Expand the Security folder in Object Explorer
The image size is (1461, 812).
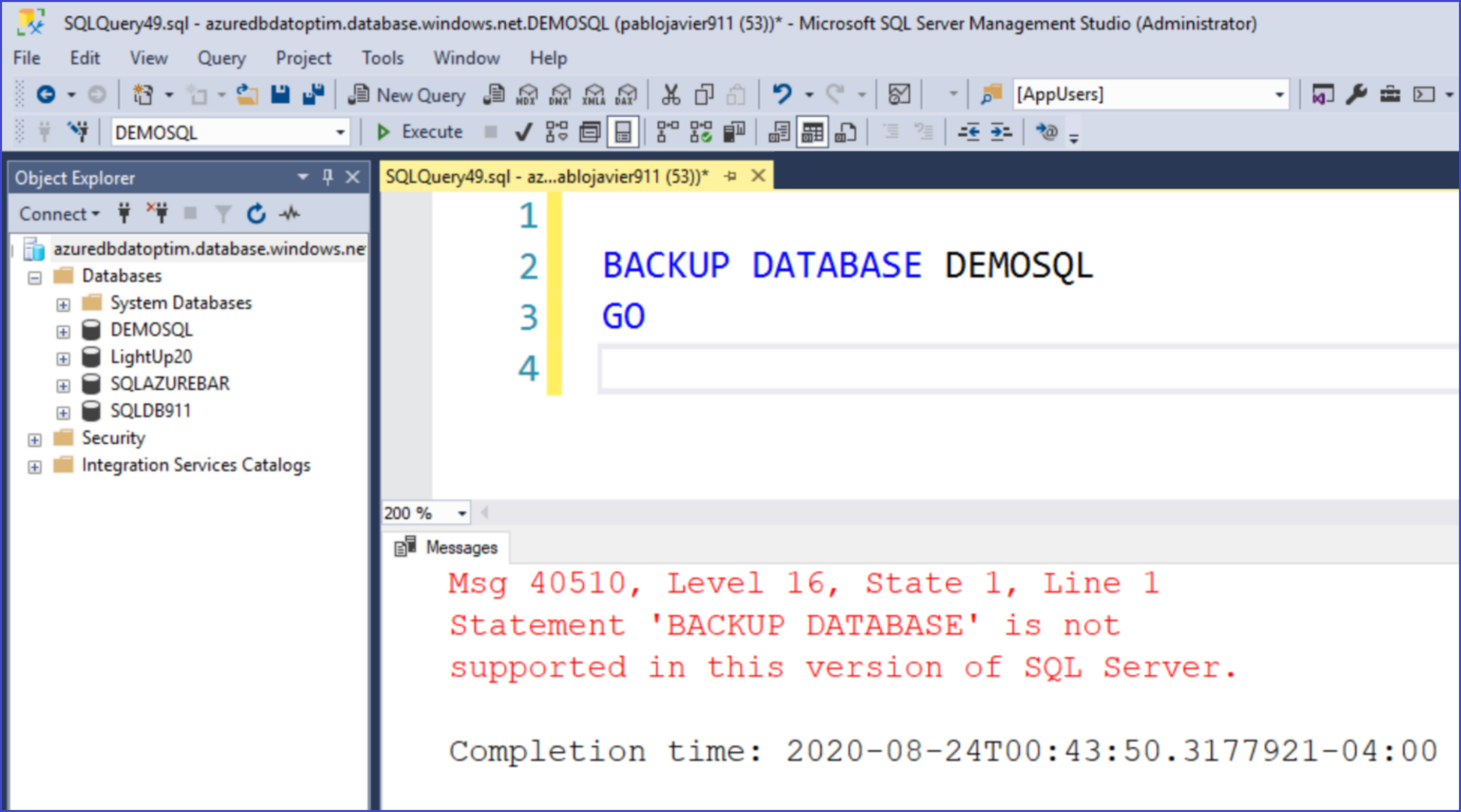click(34, 438)
